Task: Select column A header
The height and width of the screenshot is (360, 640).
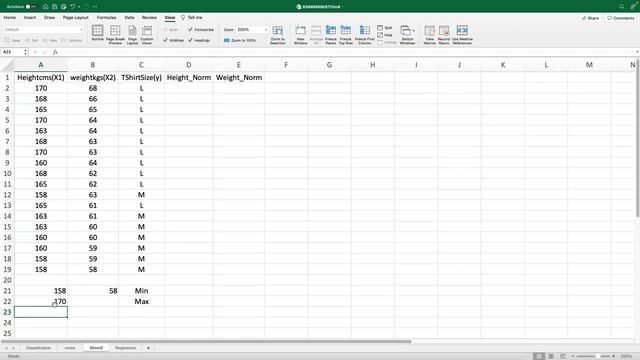Action: point(41,65)
